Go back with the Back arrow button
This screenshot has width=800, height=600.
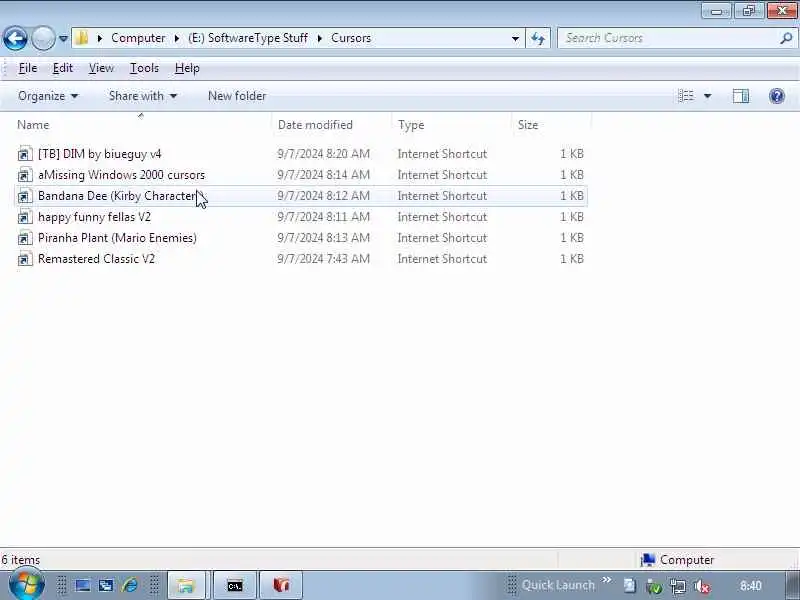tap(15, 38)
